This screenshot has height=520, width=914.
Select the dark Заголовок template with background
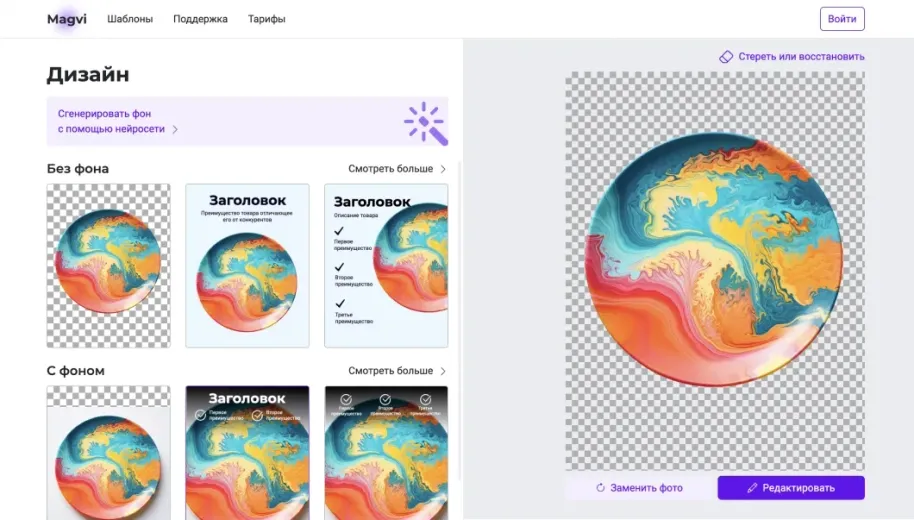click(x=247, y=452)
